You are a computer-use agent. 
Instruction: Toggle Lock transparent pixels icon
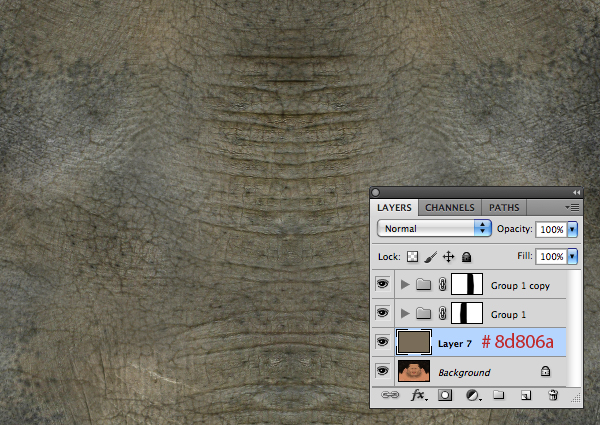point(412,256)
